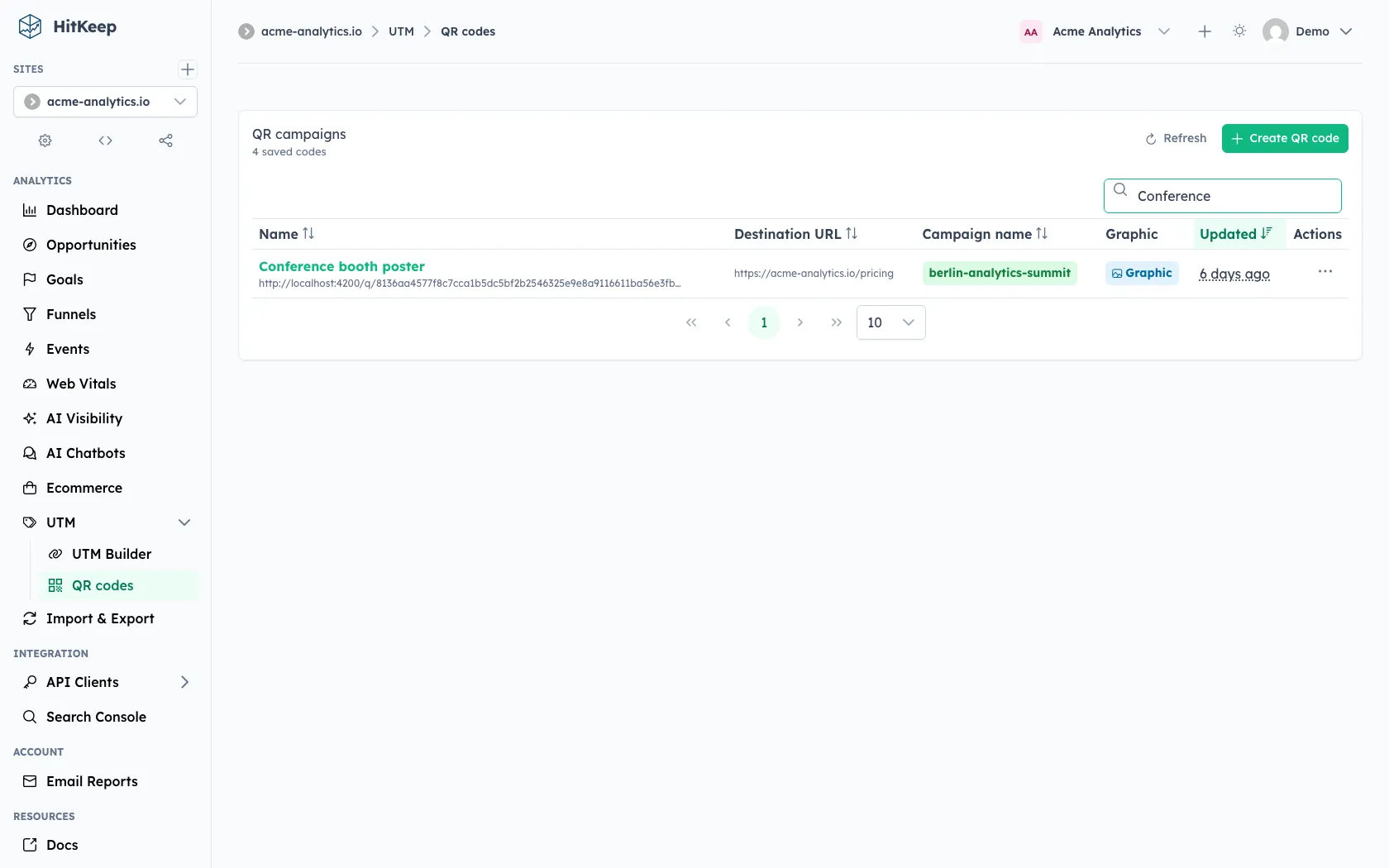Image resolution: width=1389 pixels, height=868 pixels.
Task: Go to the next page
Action: 800,322
